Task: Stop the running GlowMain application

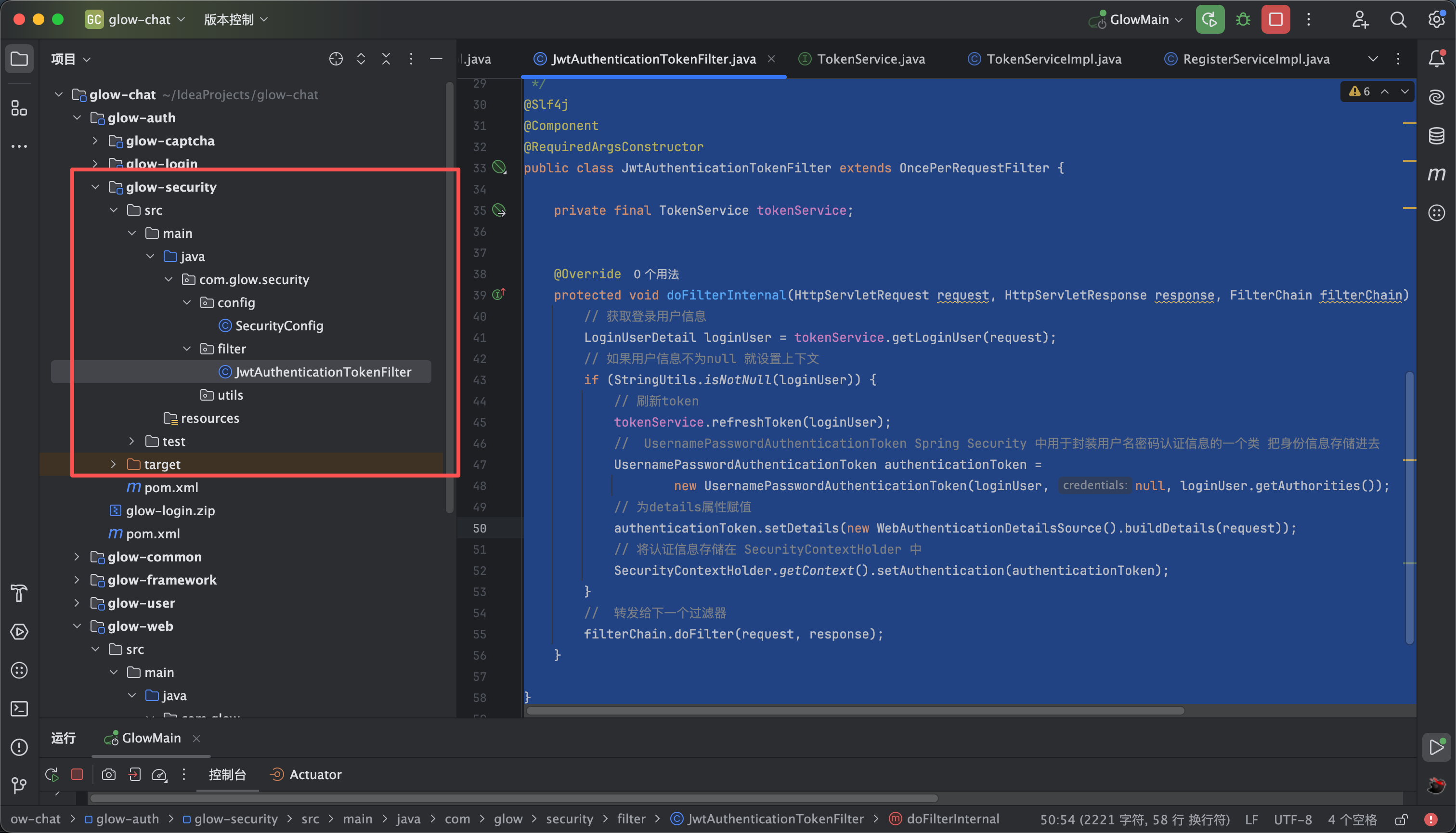Action: click(x=1275, y=19)
